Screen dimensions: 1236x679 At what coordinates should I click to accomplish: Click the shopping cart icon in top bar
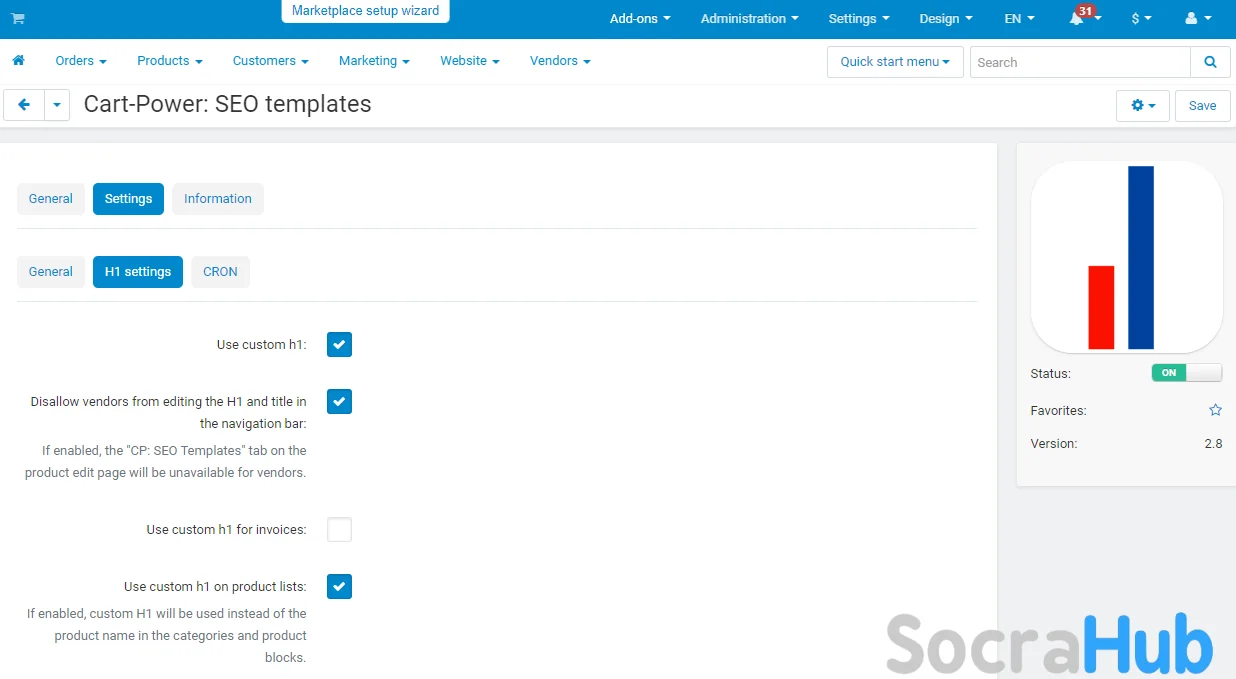(18, 18)
